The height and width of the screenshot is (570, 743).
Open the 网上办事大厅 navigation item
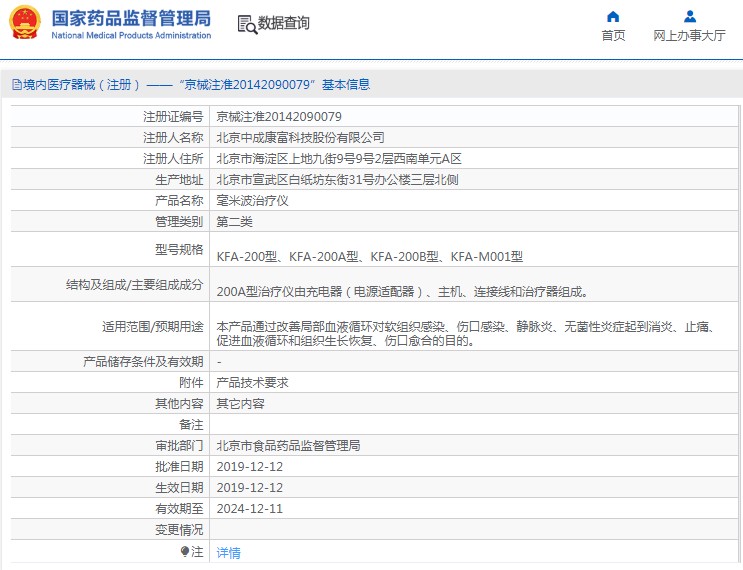689,35
